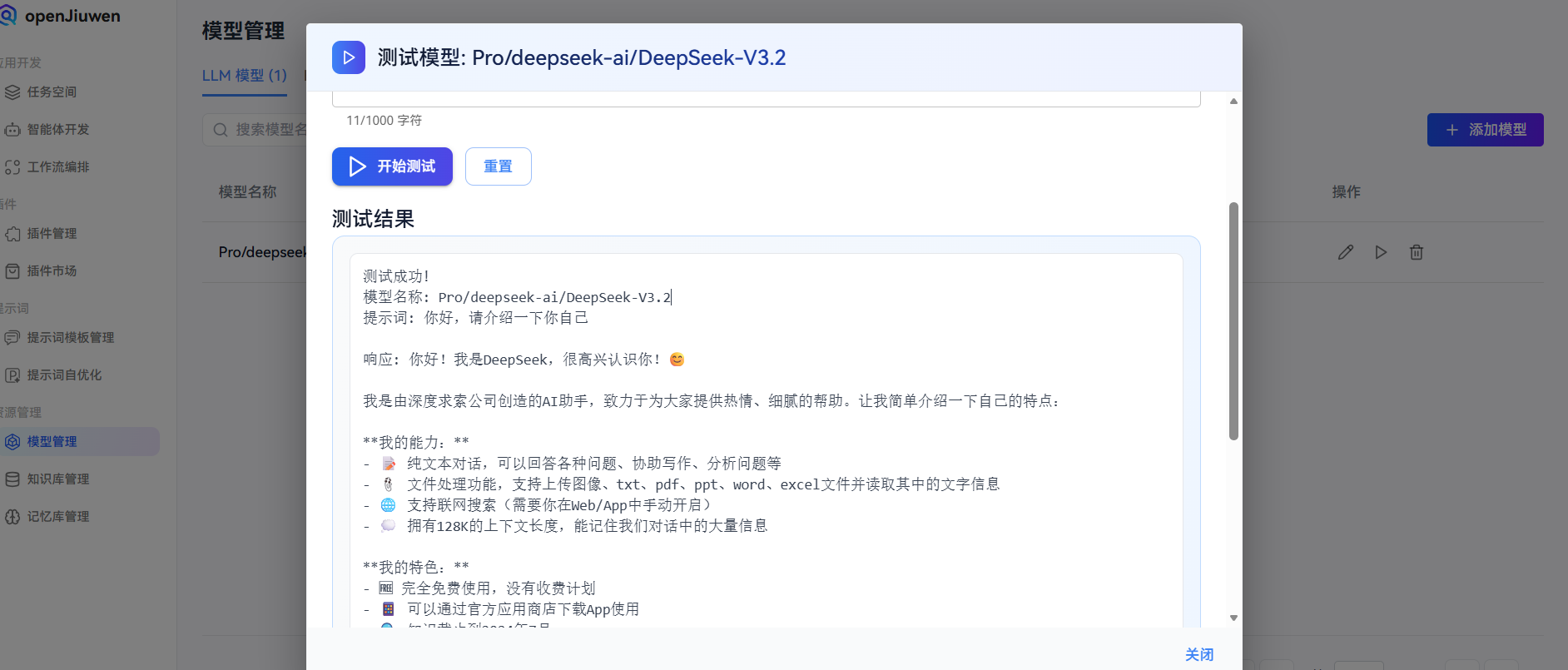The height and width of the screenshot is (670, 1568).
Task: Click the Pro/deepseek model name cell in the table
Action: coord(262,252)
